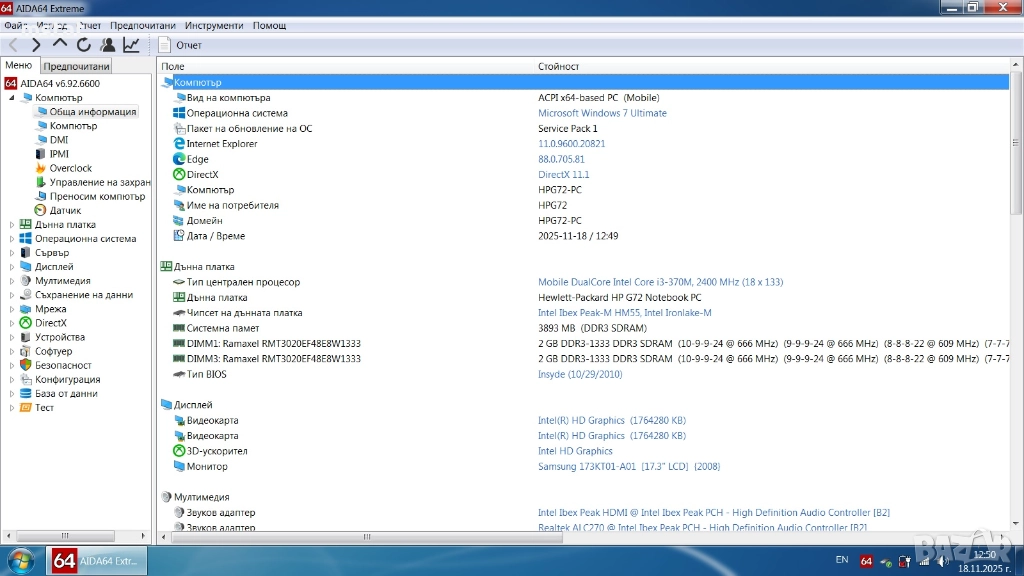This screenshot has width=1024, height=576.
Task: Switch to the Предпочитани tab
Action: tap(76, 66)
